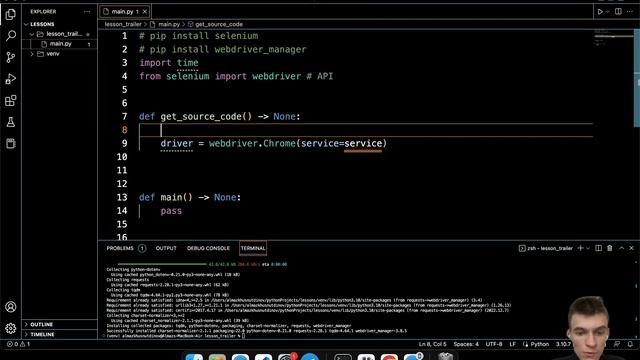Open the Run and Debug view
640x360 pixels.
(11, 79)
